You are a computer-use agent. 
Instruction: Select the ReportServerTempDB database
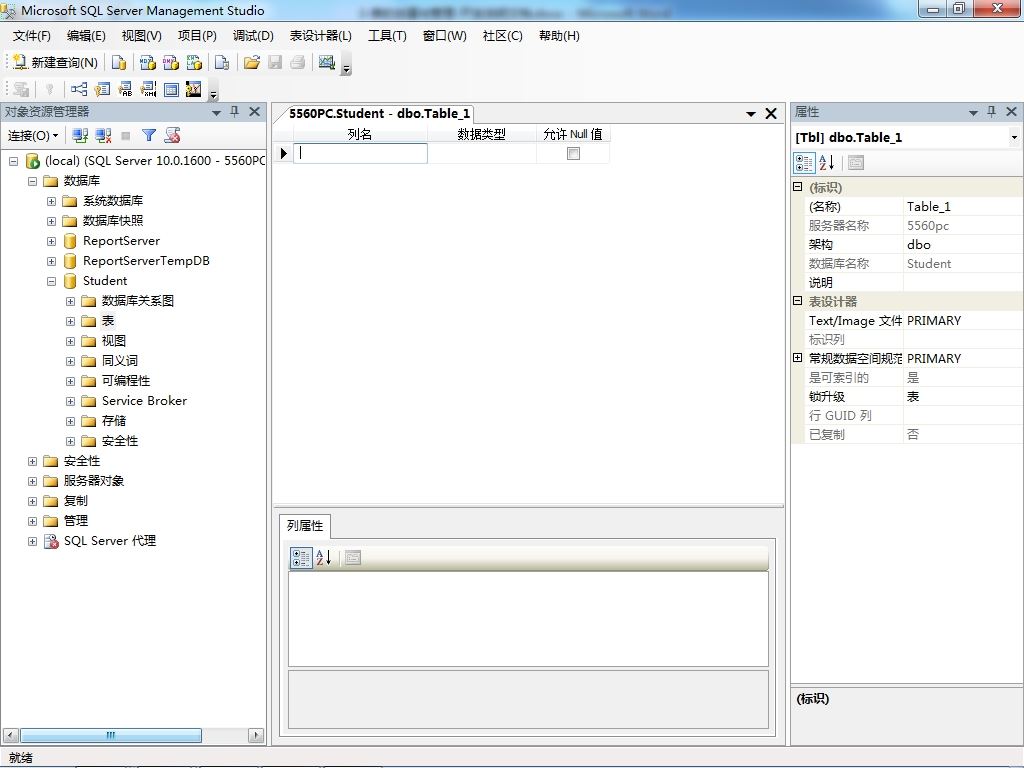pos(146,261)
